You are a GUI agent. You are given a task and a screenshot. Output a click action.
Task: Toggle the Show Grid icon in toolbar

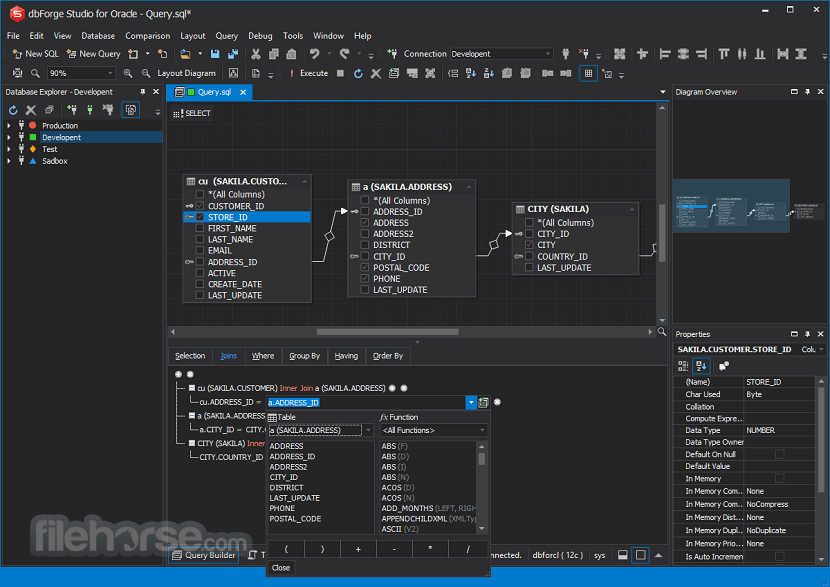588,73
